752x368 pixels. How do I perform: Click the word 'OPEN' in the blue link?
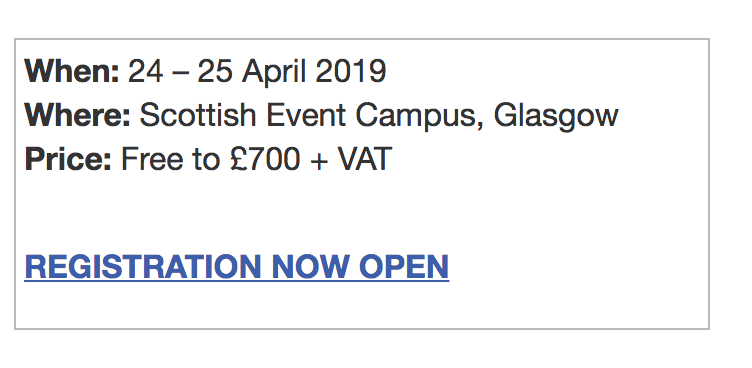pos(404,267)
